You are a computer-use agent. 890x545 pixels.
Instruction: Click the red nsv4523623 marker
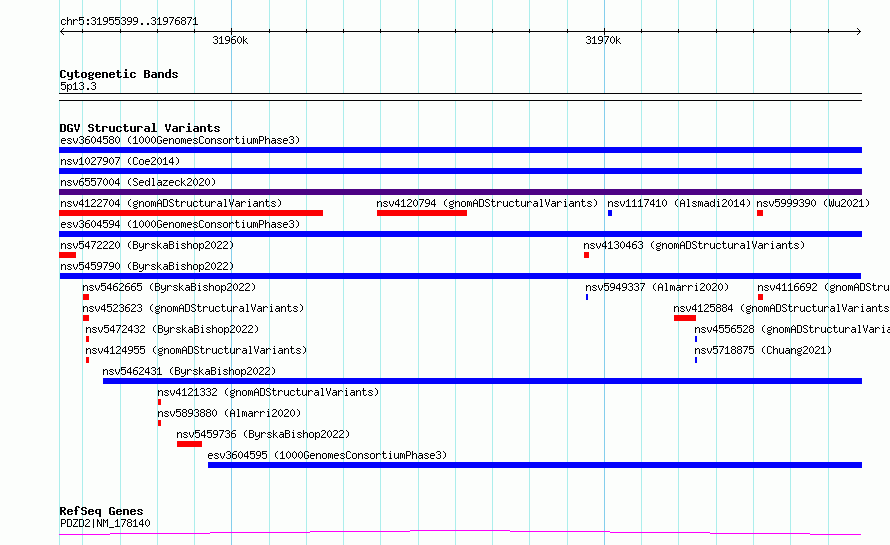[86, 318]
